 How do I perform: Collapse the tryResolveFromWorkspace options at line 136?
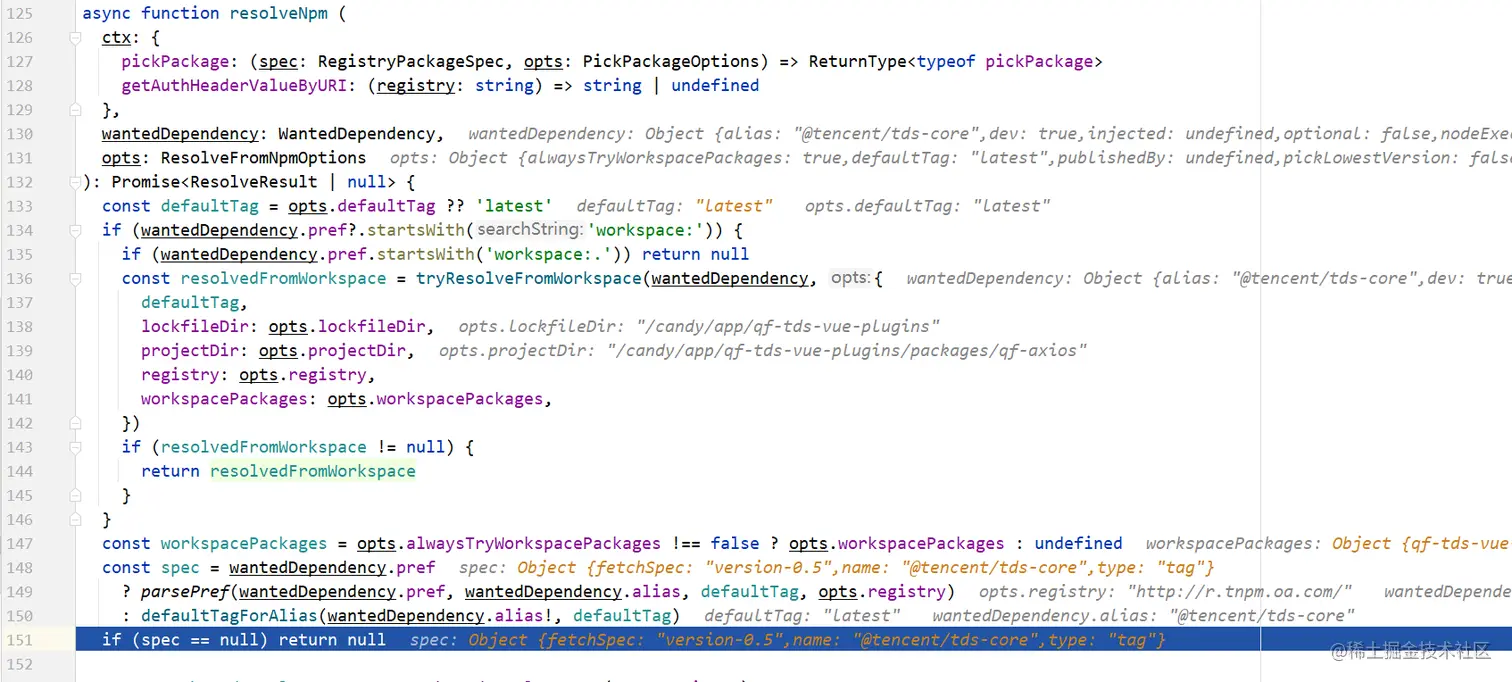coord(75,279)
